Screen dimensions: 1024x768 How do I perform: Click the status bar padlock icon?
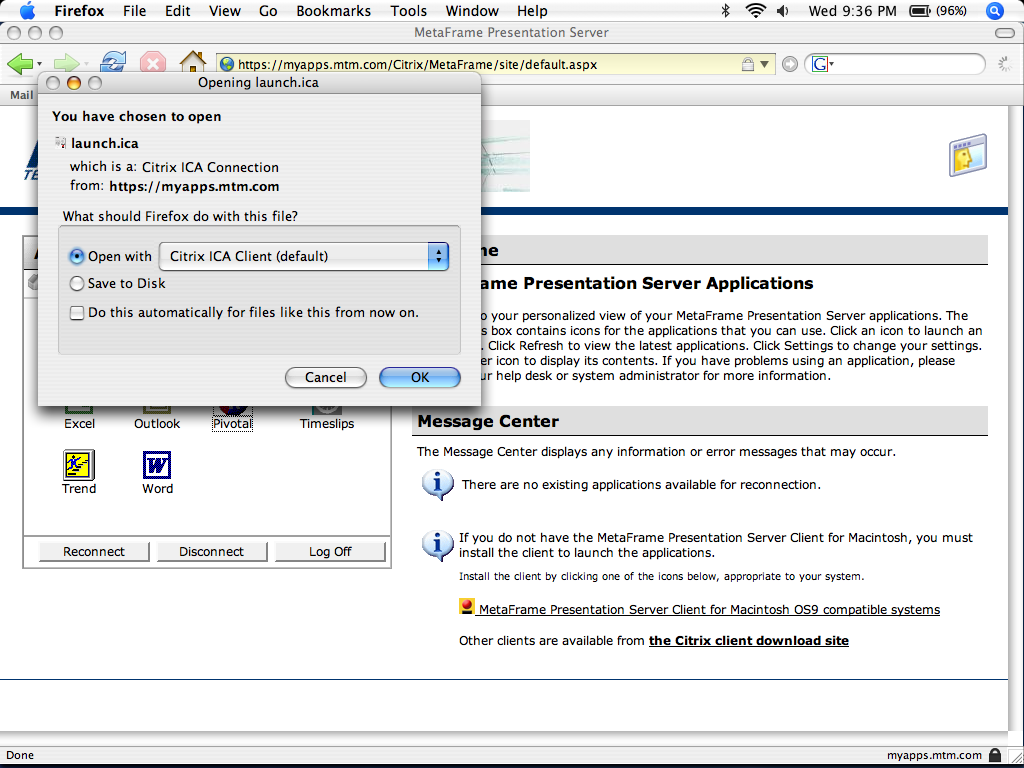pos(995,755)
